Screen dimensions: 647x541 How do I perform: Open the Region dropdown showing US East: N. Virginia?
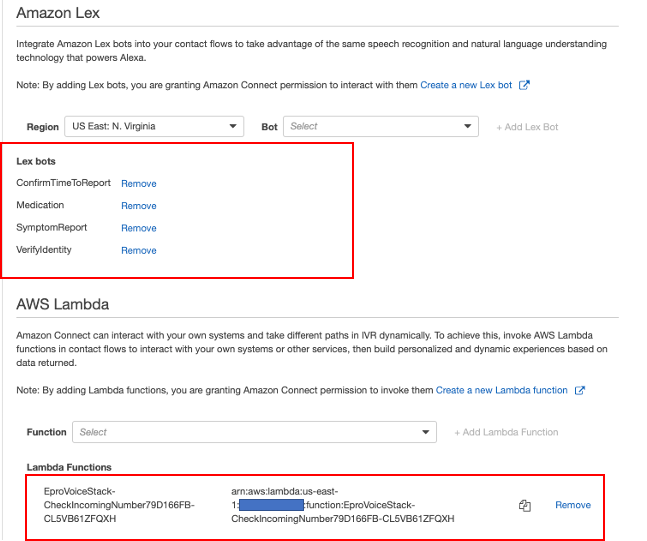154,126
